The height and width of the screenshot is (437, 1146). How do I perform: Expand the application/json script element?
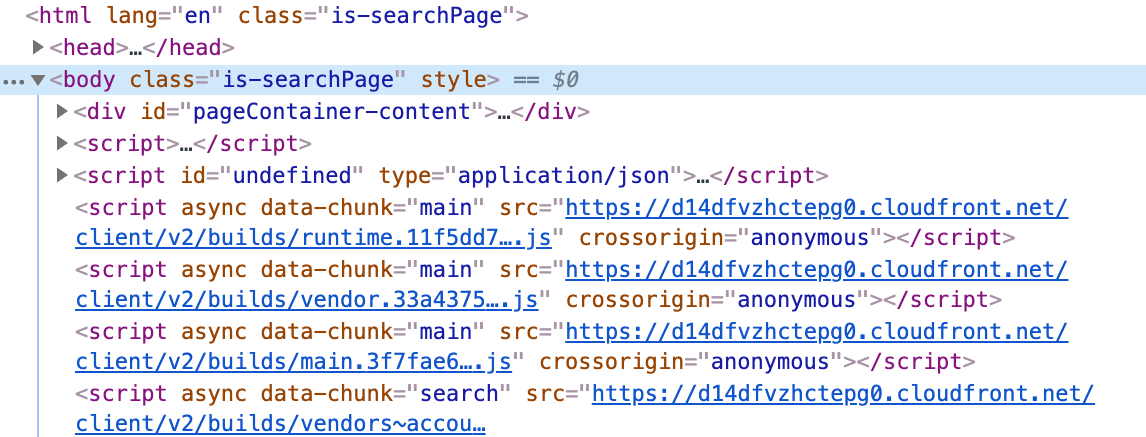pos(62,175)
